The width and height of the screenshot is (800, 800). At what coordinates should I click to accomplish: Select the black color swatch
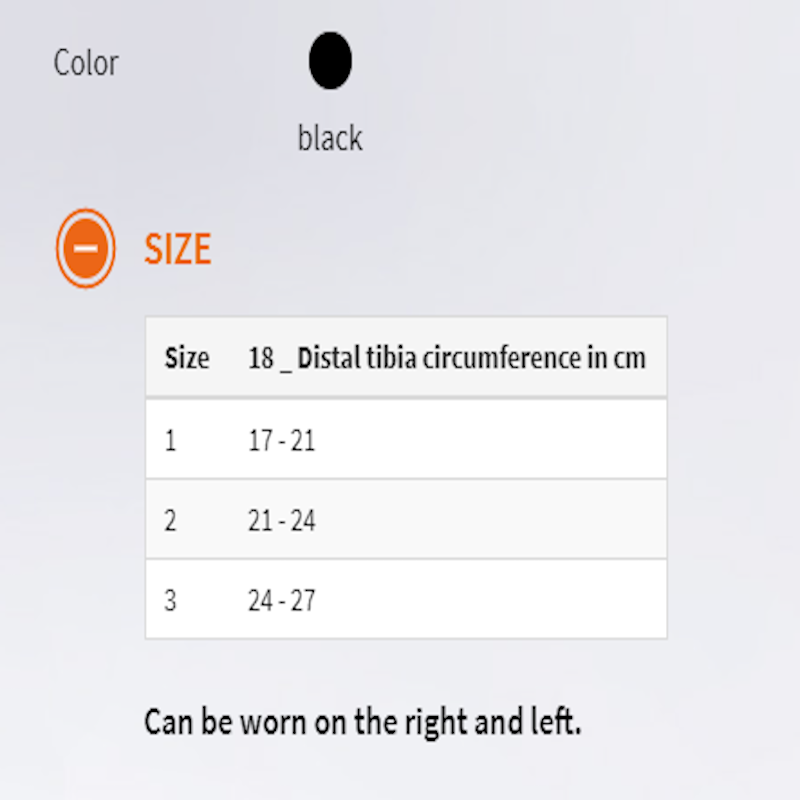click(x=330, y=61)
